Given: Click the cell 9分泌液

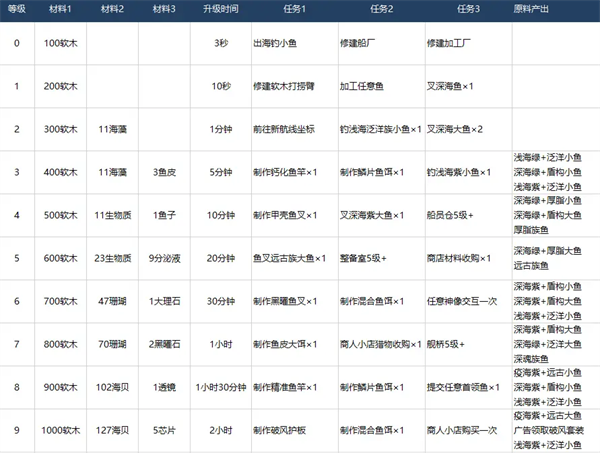Looking at the screenshot, I should 164,258.
